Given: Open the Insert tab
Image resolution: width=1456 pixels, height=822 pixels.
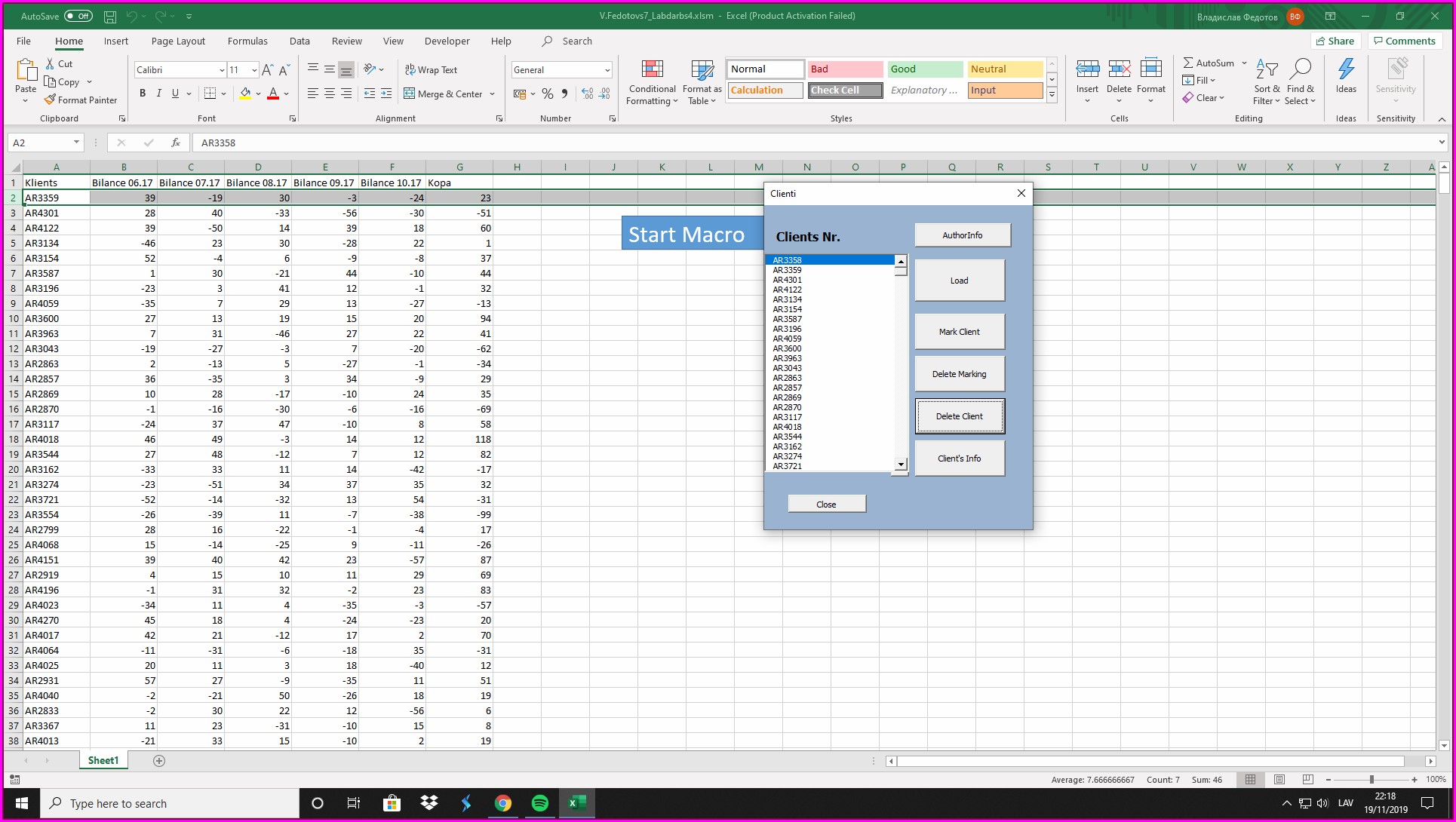Looking at the screenshot, I should tap(116, 41).
